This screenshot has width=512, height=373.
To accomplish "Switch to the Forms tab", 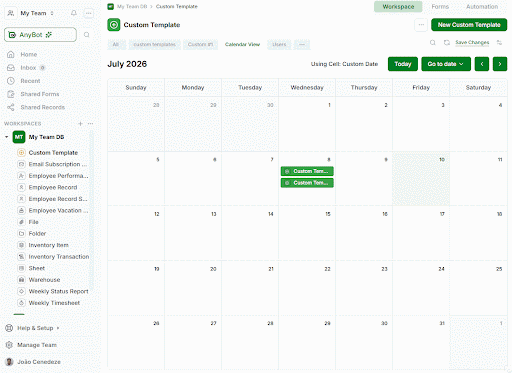I will pos(440,7).
